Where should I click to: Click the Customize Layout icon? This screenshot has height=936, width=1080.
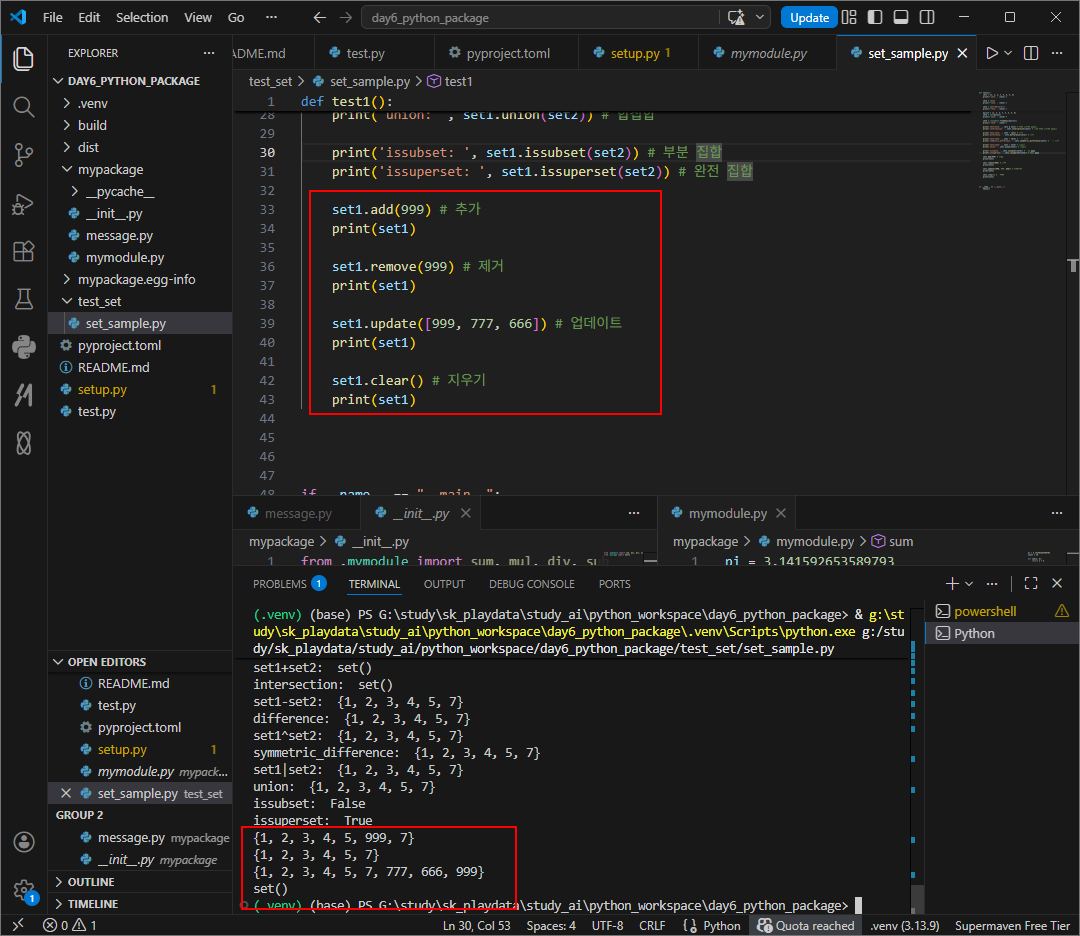click(x=849, y=17)
